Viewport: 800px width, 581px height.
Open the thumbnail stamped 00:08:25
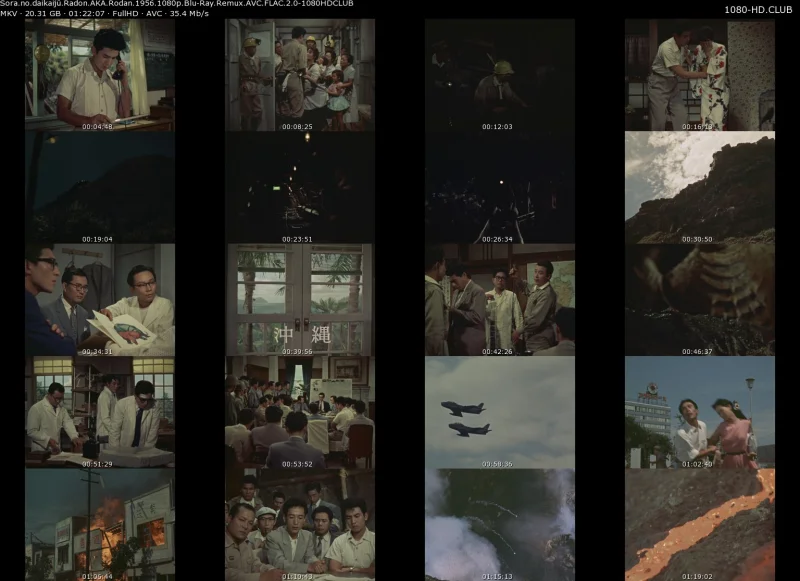[300, 75]
